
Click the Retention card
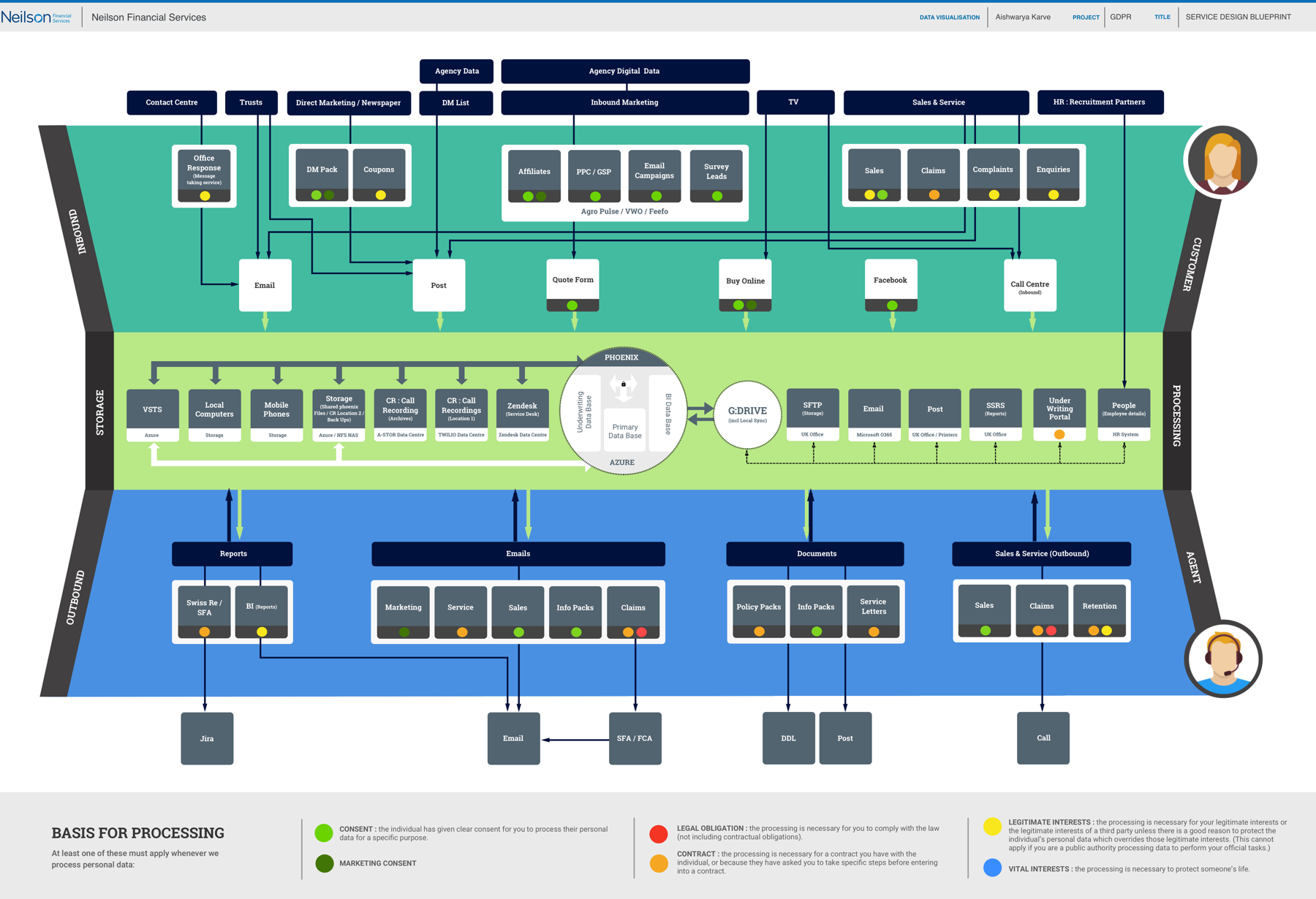[x=1100, y=610]
